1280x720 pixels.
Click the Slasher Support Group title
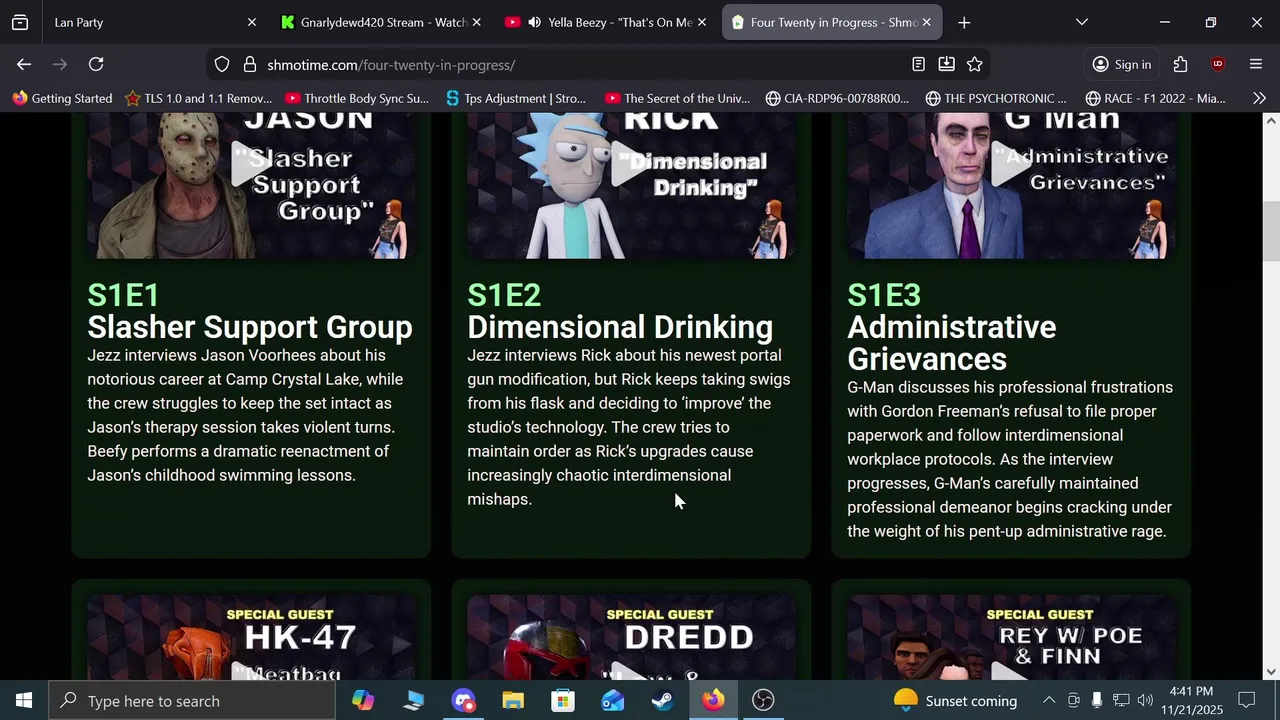point(250,327)
